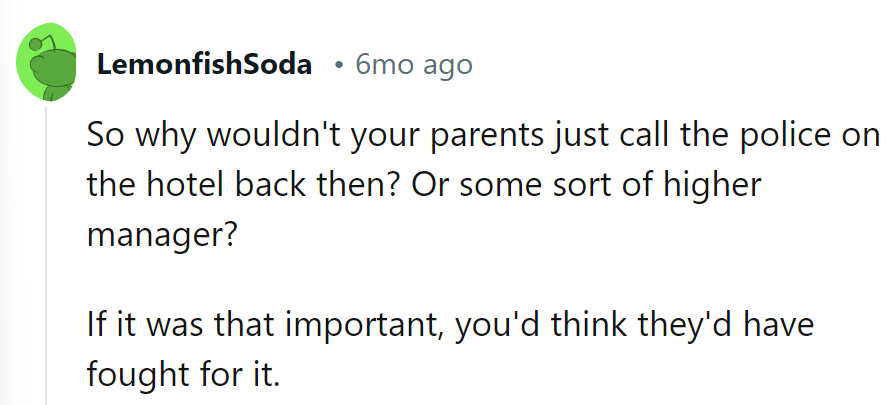Click LemonfishSoda's green avatar icon
This screenshot has width=894, height=405.
tap(46, 67)
